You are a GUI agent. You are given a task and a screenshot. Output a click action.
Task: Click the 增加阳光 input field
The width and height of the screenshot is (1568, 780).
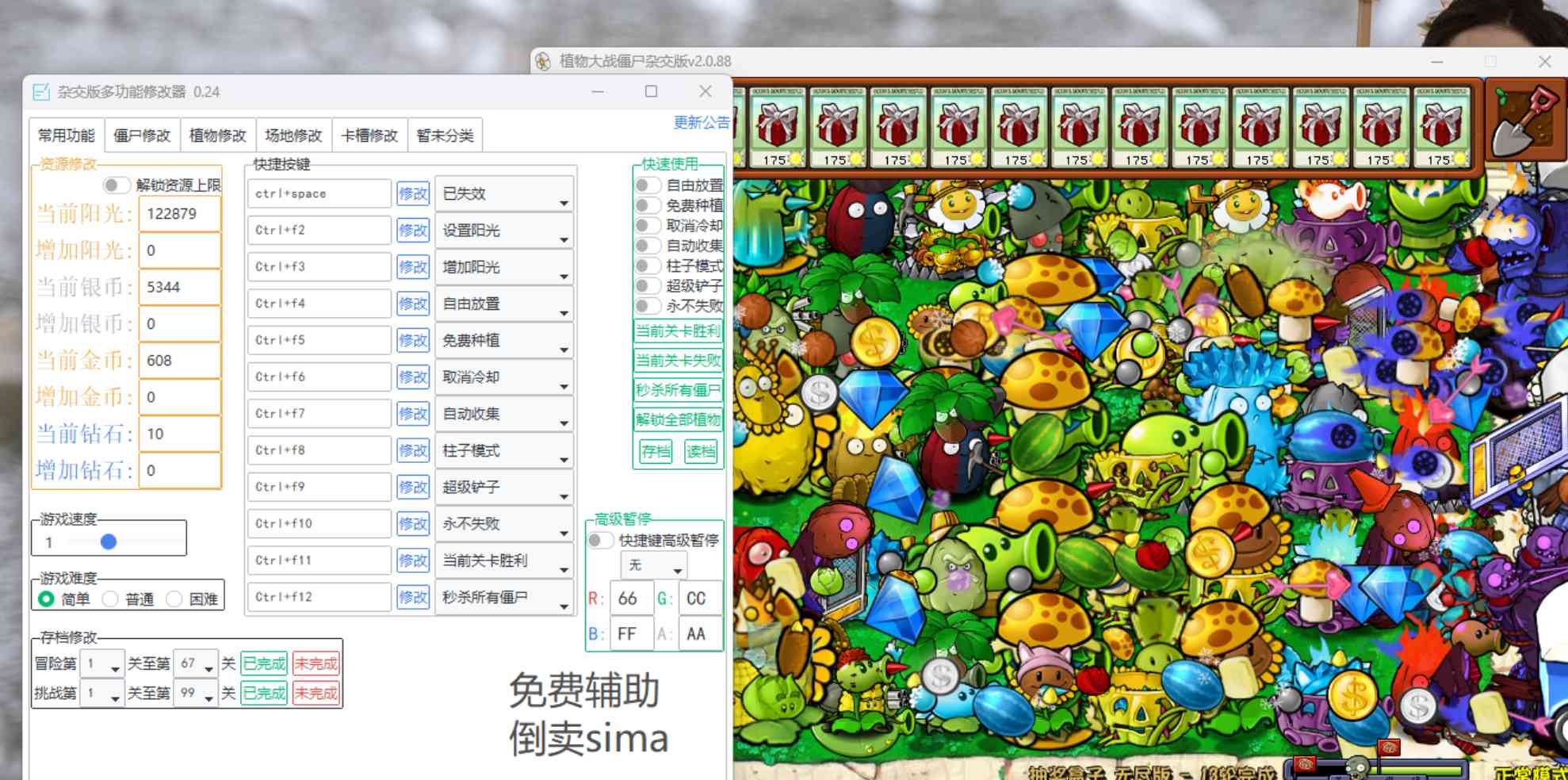180,250
